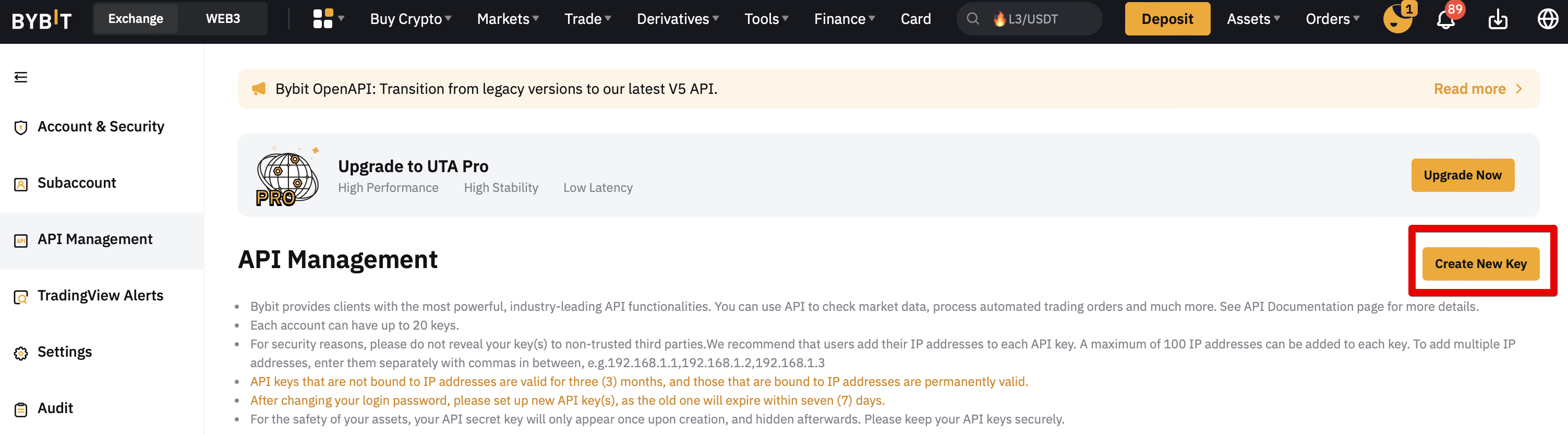Follow the Read more link
Screen dimensions: 1568x435
(x=1477, y=89)
